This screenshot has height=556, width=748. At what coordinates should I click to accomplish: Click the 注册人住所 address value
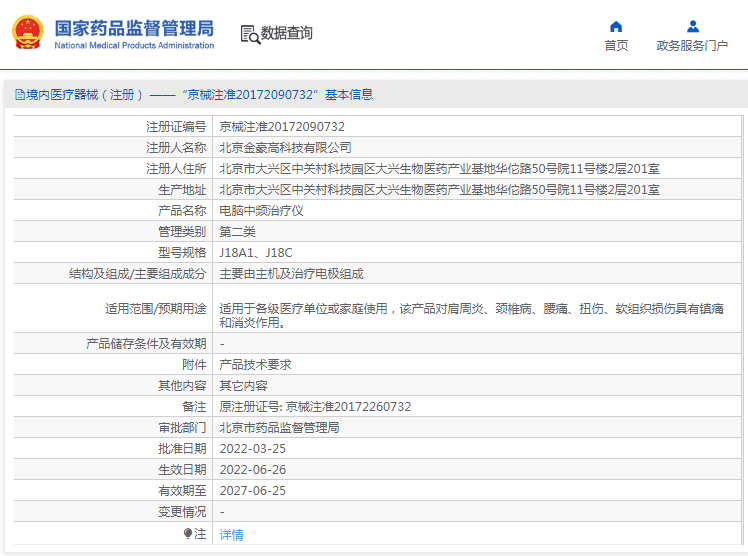pos(439,169)
